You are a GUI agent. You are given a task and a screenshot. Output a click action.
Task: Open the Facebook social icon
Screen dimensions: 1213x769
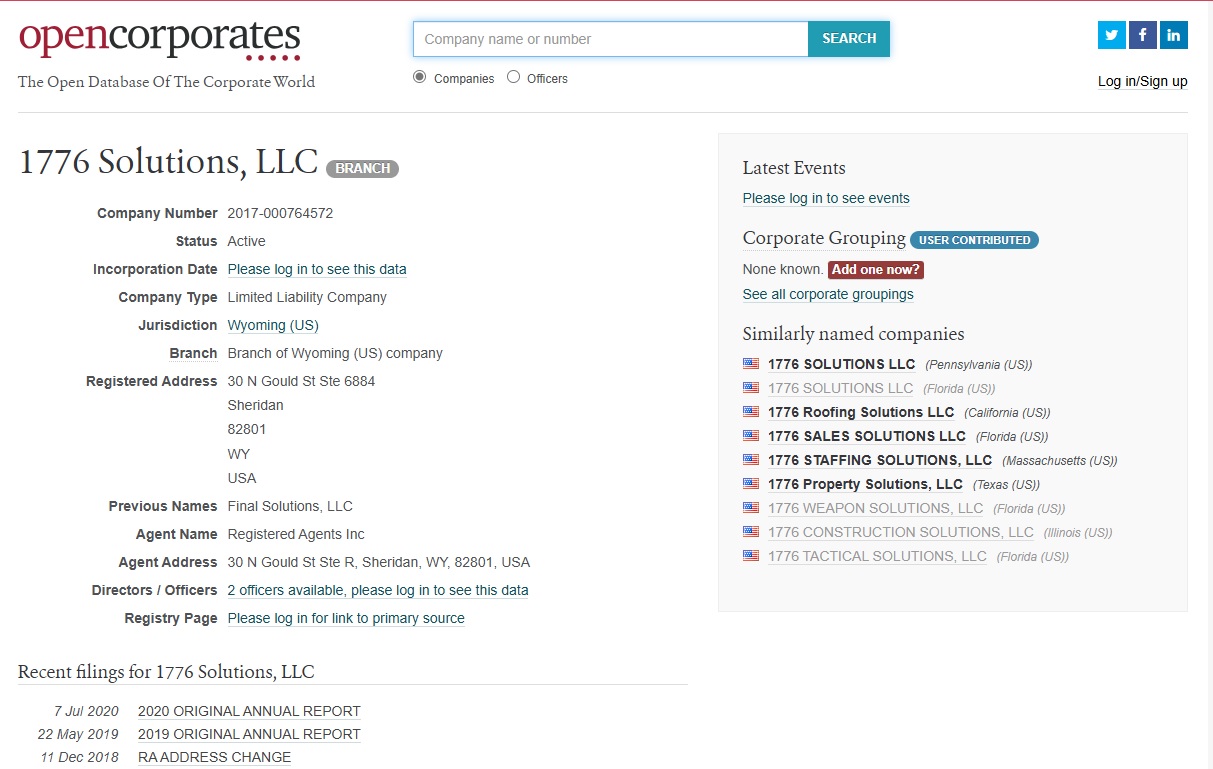(x=1142, y=35)
